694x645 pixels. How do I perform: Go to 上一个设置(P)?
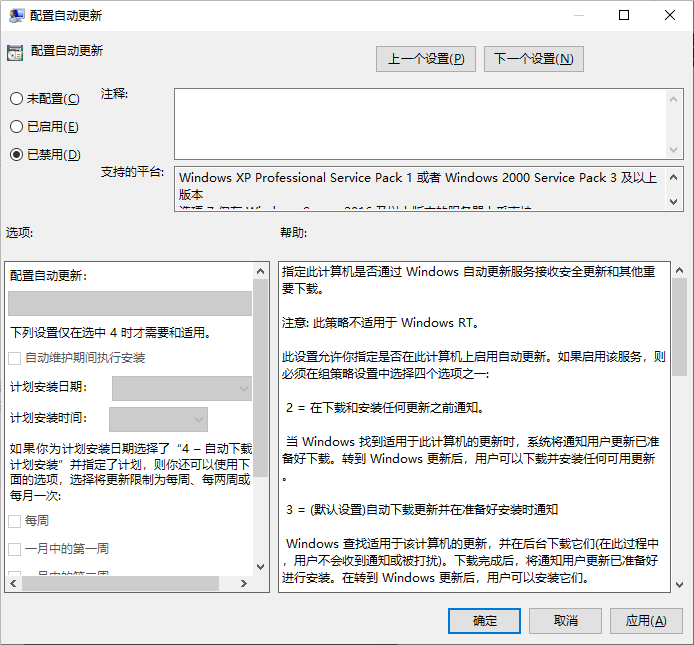(426, 59)
